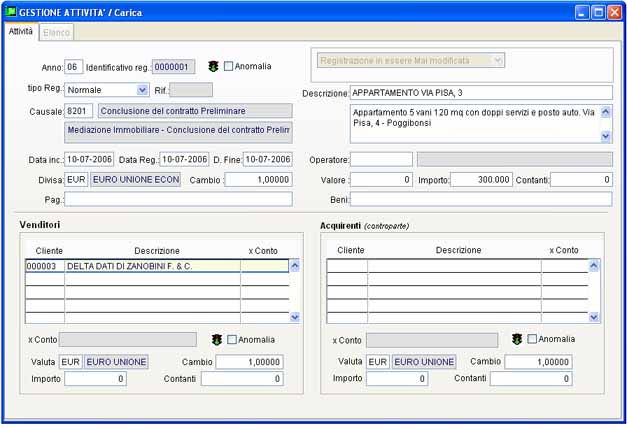Screen dimensions: 627x428
Task: Check the Anomalia box in Acquirenti section
Action: pyautogui.click(x=532, y=339)
